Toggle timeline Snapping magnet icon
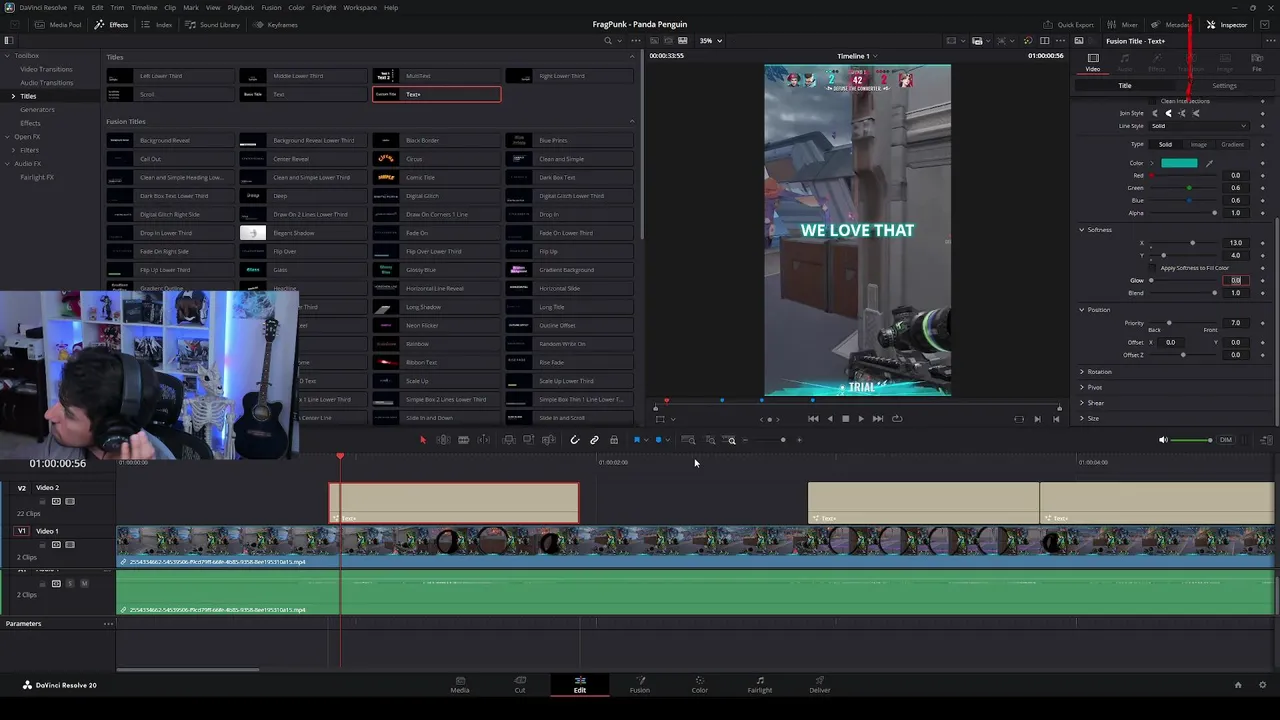The width and height of the screenshot is (1280, 720). 575,440
